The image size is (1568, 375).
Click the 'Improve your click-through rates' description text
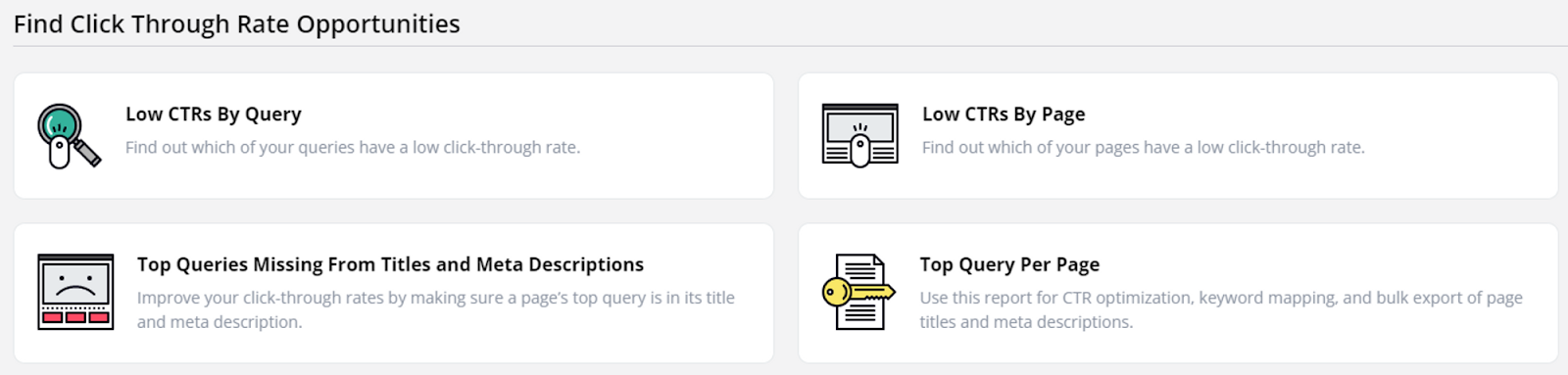tap(436, 309)
